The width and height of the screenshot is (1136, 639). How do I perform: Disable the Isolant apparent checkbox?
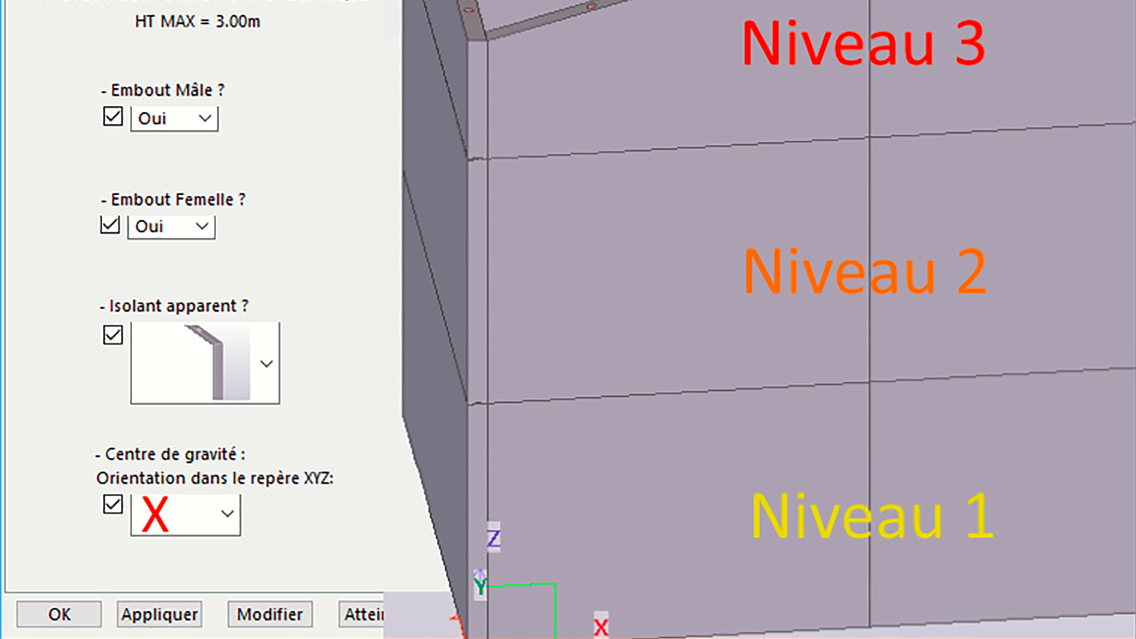pos(113,335)
